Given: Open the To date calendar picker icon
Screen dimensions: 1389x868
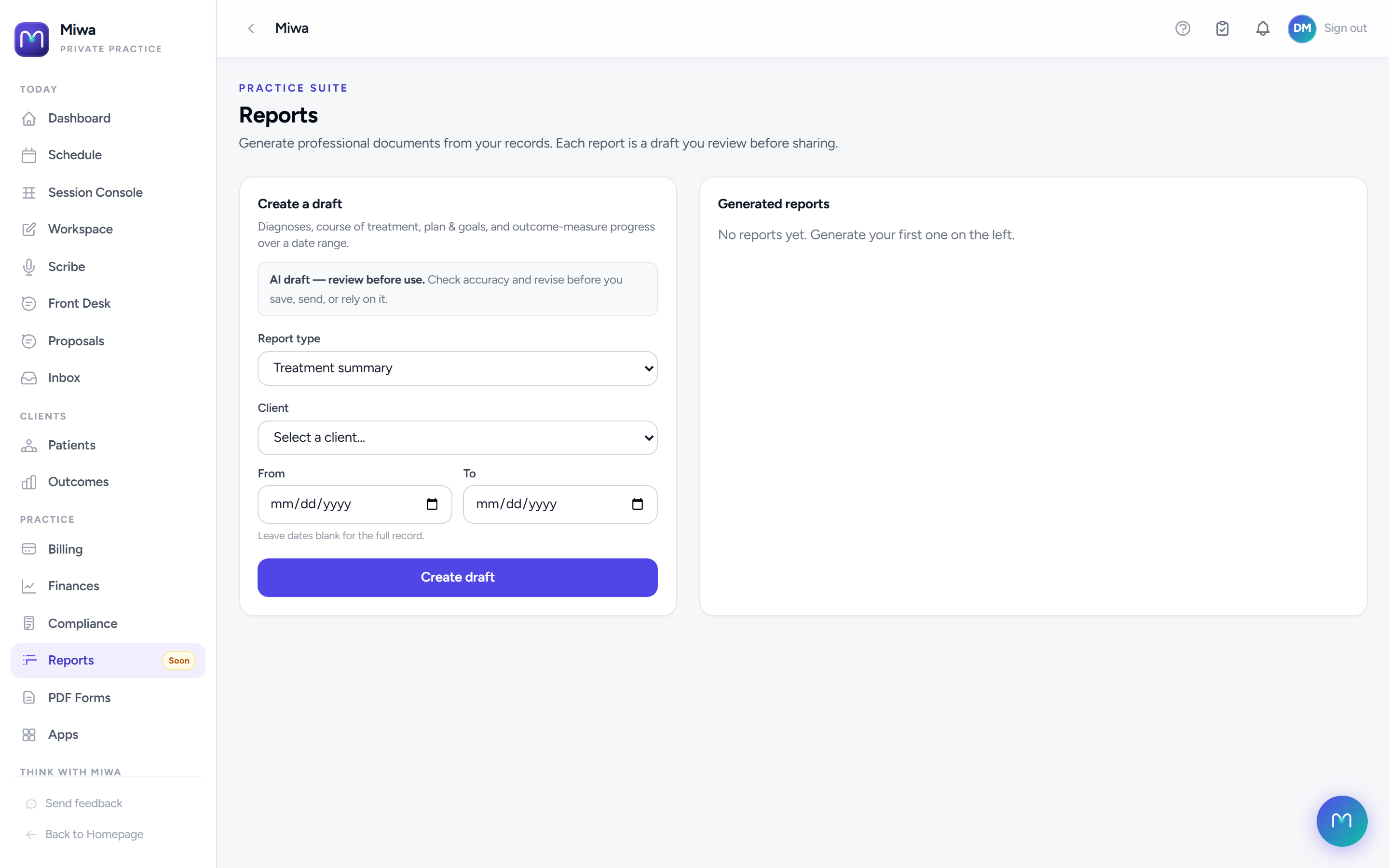Looking at the screenshot, I should (637, 504).
